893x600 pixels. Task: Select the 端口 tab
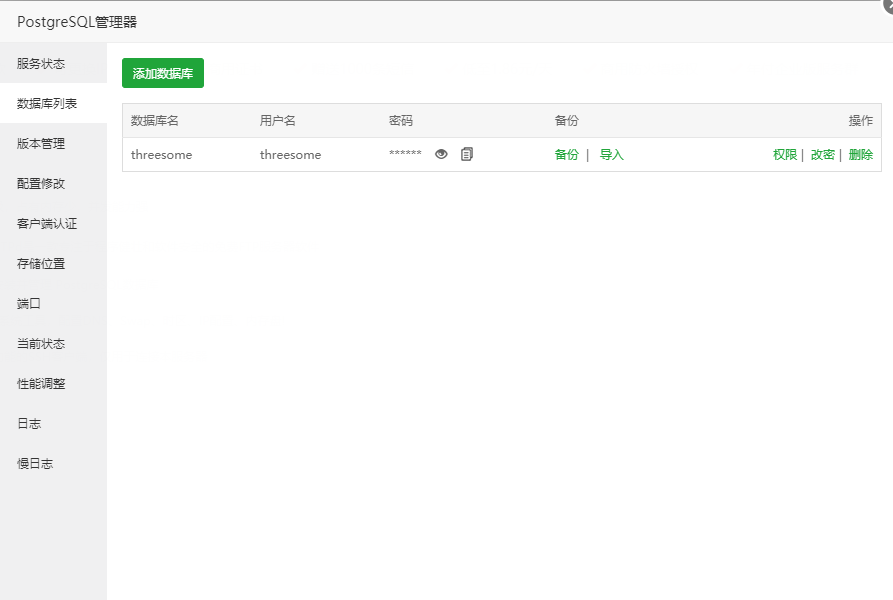54,303
